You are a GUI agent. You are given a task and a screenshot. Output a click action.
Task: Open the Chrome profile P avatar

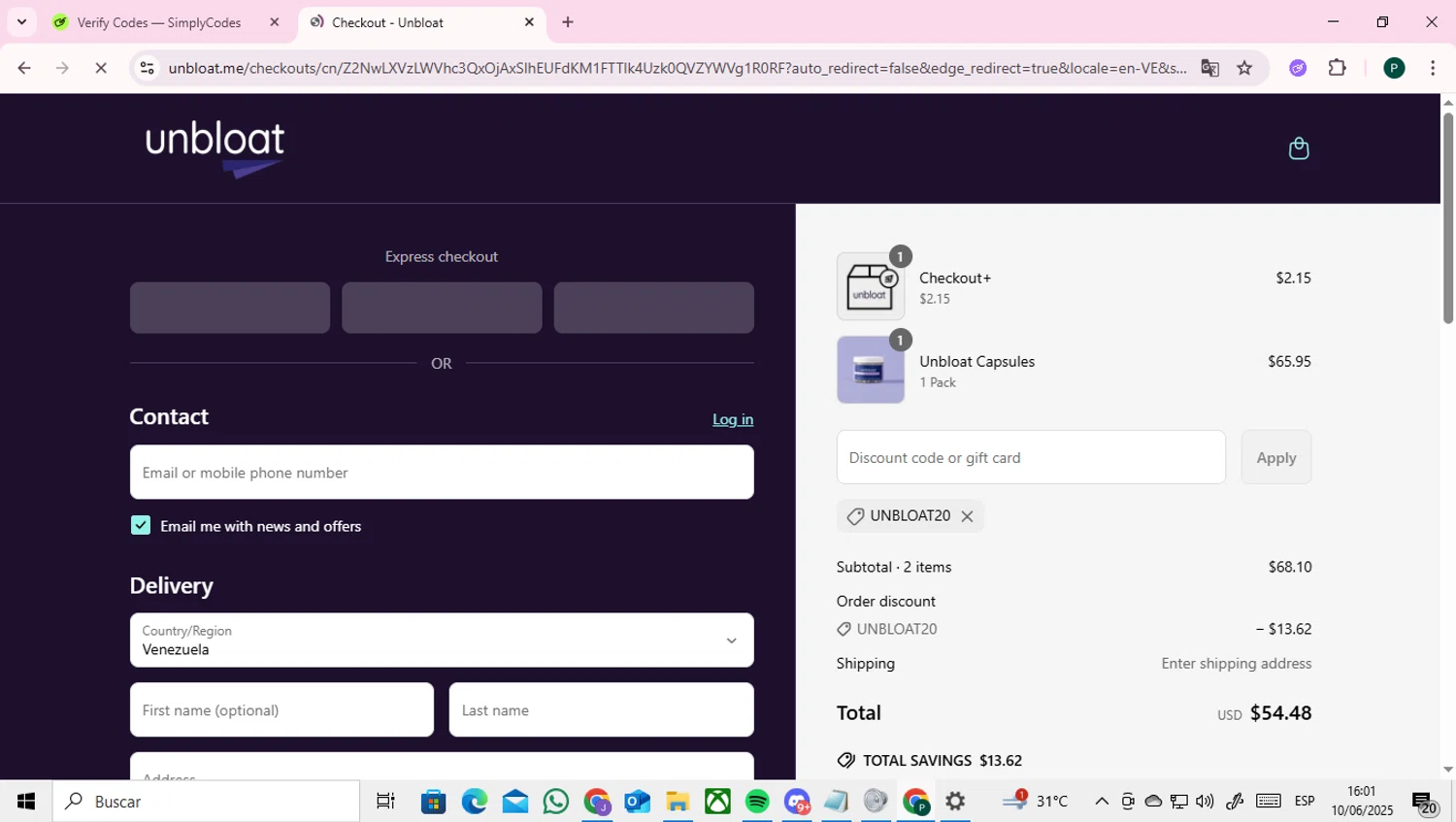tap(1394, 68)
